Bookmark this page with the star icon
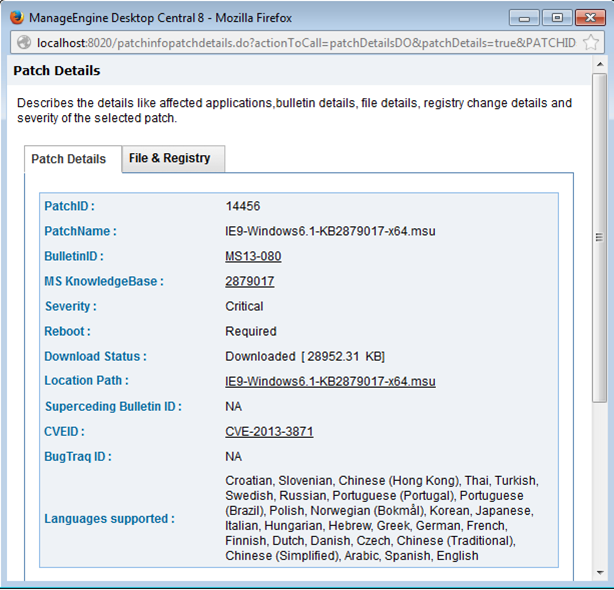The image size is (614, 590). [591, 42]
